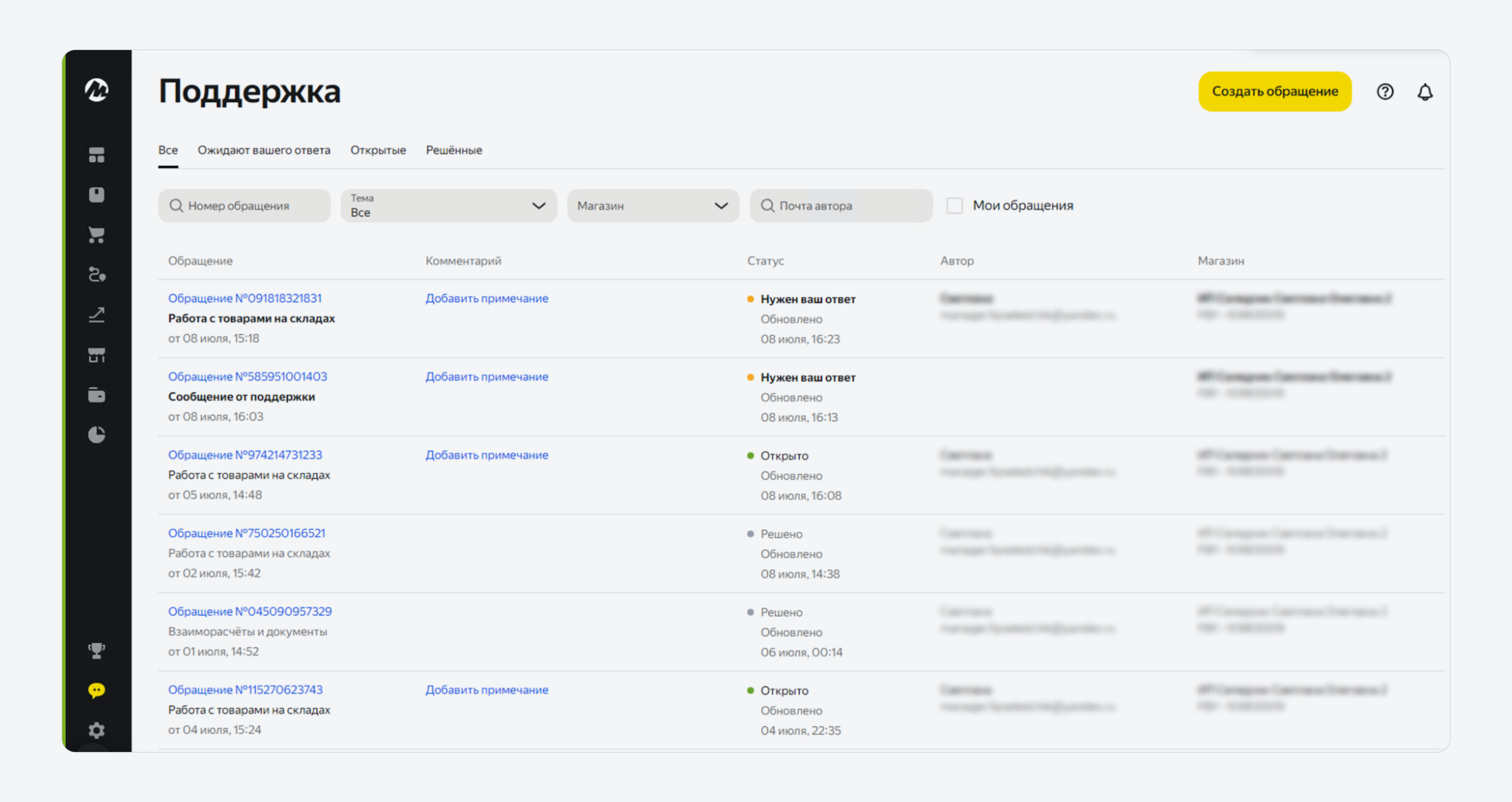Select the growth chart icon in sidebar
The height and width of the screenshot is (802, 1512).
pos(97,315)
